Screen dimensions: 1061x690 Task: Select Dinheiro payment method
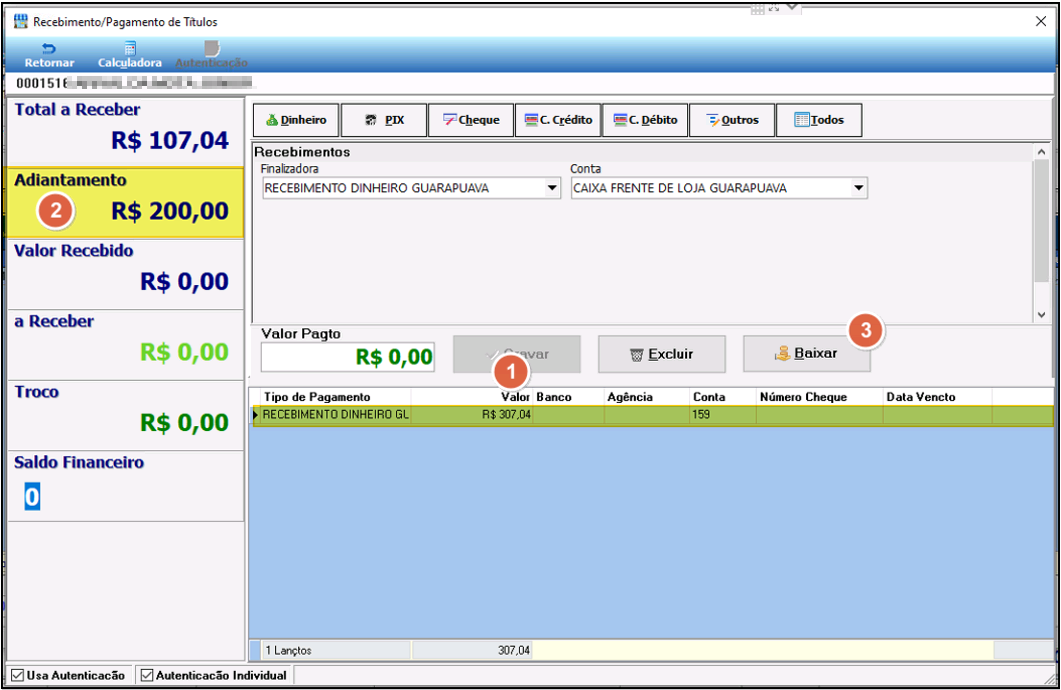pyautogui.click(x=296, y=120)
